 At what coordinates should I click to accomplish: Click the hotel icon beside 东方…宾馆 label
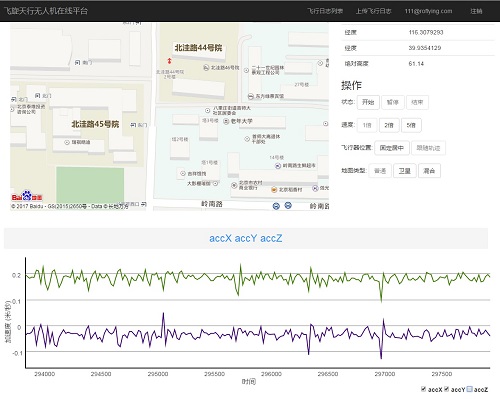click(251, 96)
